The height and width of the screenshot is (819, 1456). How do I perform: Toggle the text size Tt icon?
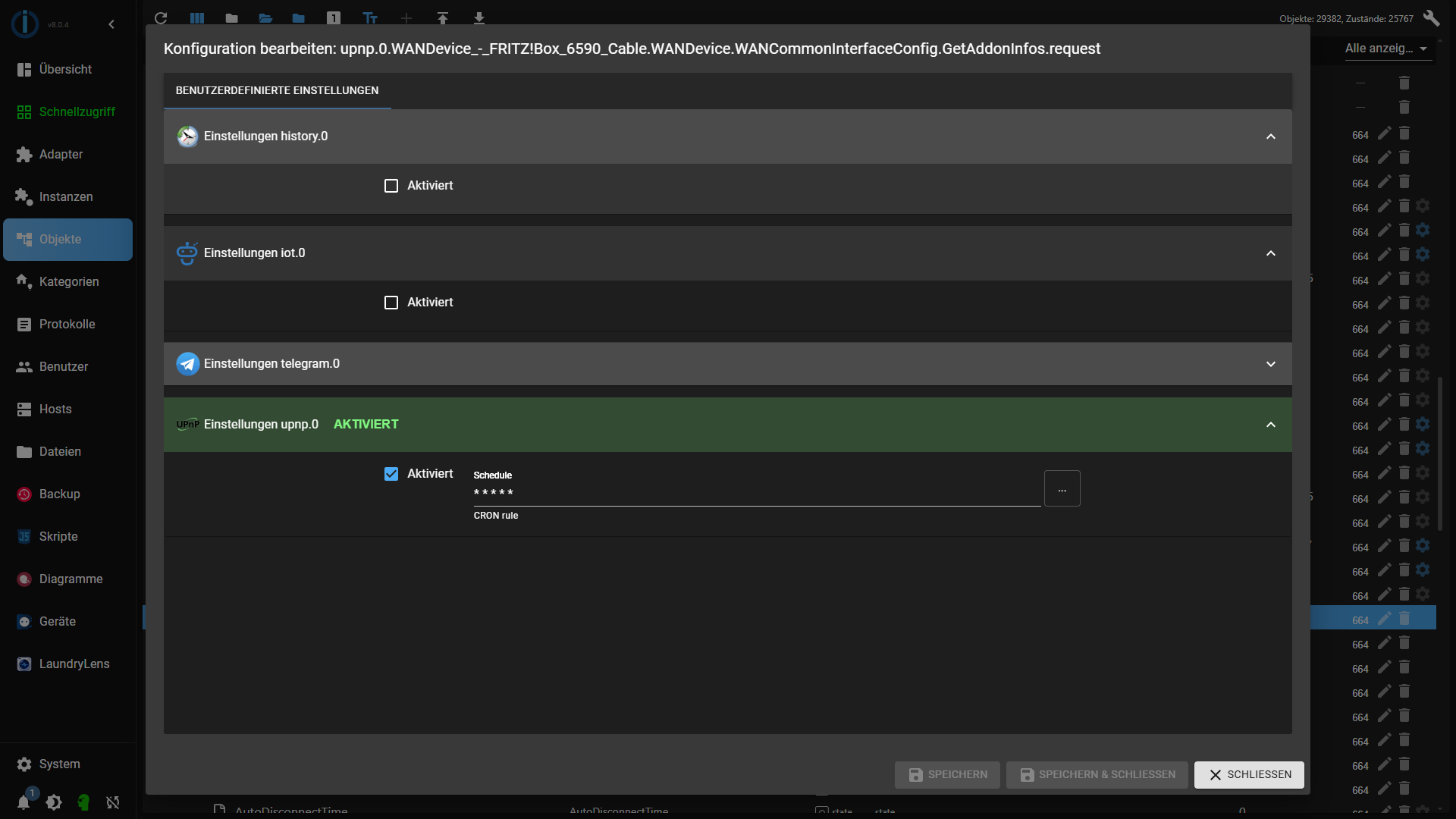coord(370,18)
